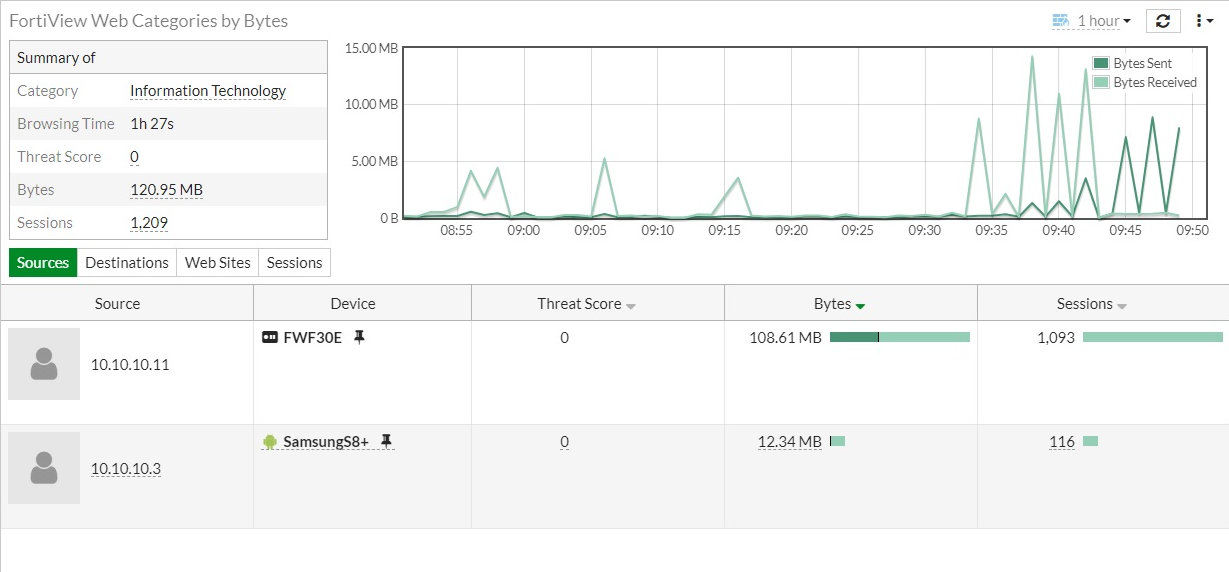Click the 108.61 MB bytes bar

(x=900, y=338)
